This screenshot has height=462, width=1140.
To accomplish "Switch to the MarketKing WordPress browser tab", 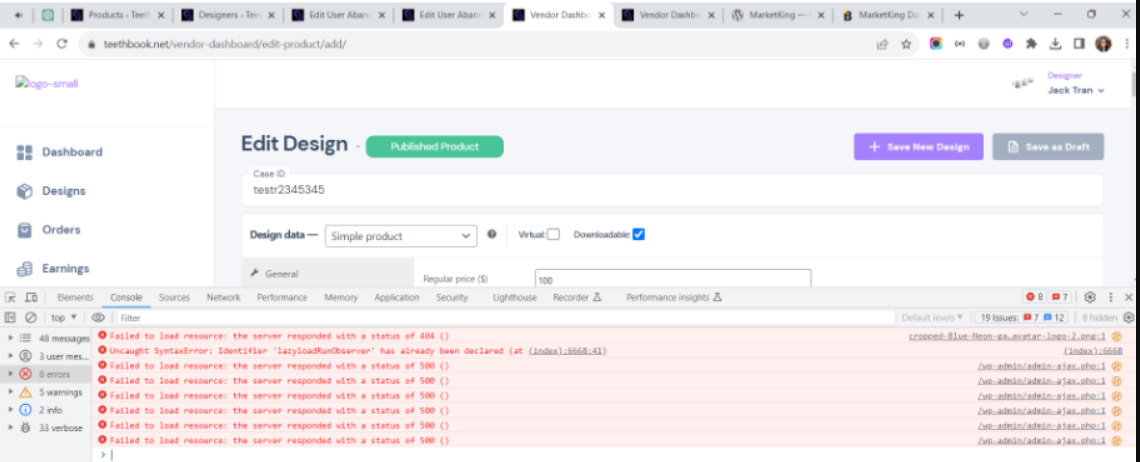I will [778, 15].
